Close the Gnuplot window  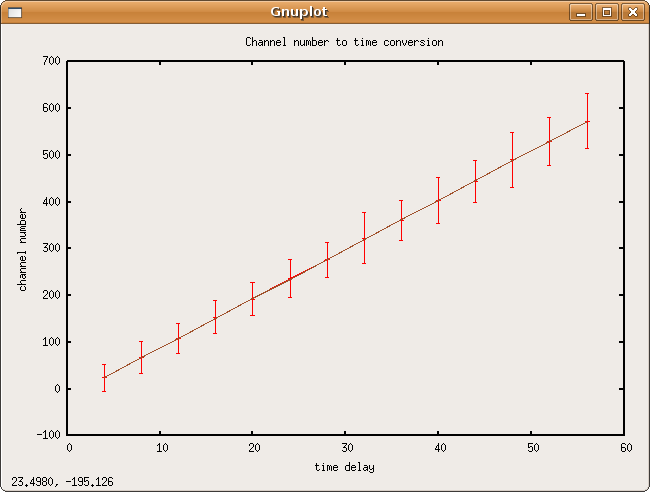631,12
